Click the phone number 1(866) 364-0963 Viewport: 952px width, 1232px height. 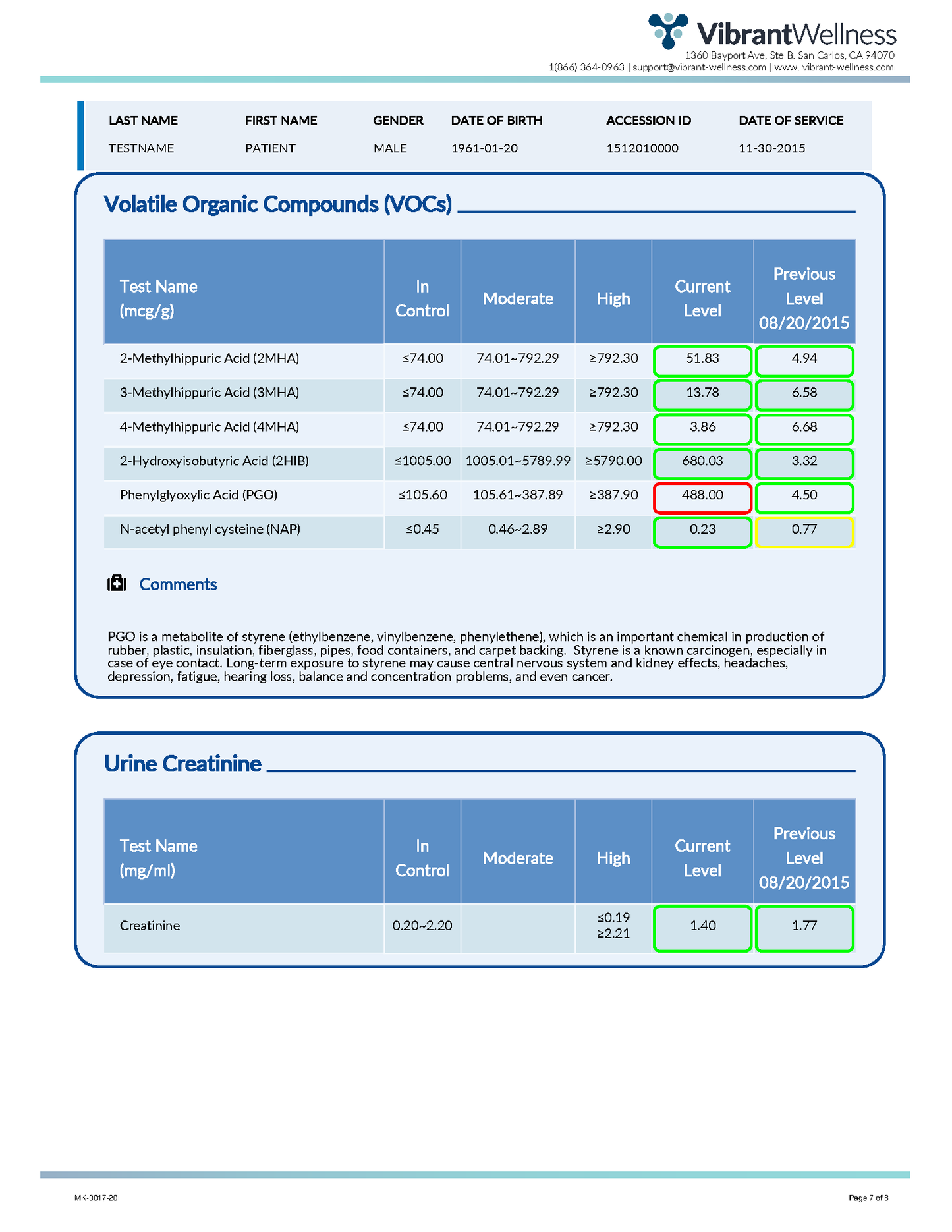click(586, 67)
